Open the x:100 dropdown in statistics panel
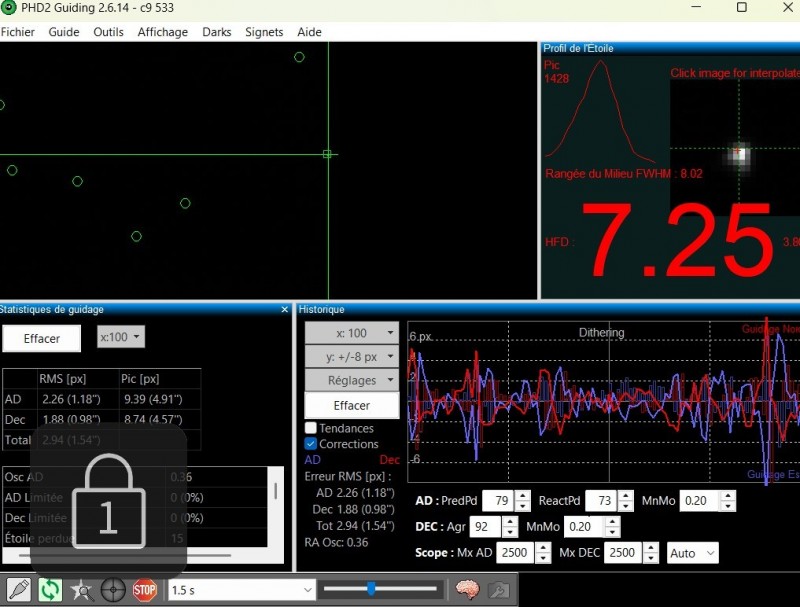The width and height of the screenshot is (800, 607). tap(121, 337)
